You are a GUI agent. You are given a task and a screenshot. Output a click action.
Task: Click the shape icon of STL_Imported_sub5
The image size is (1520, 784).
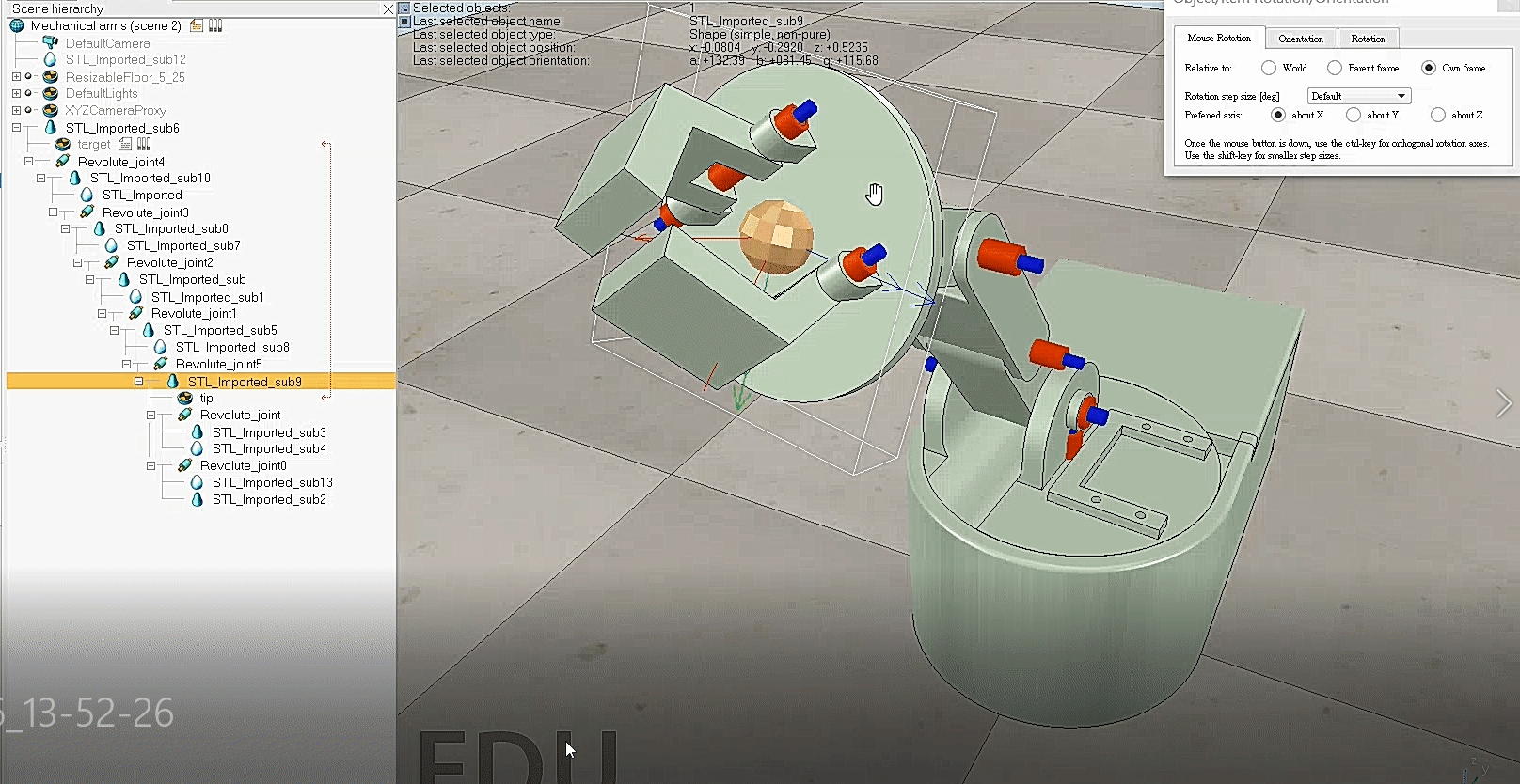point(149,330)
